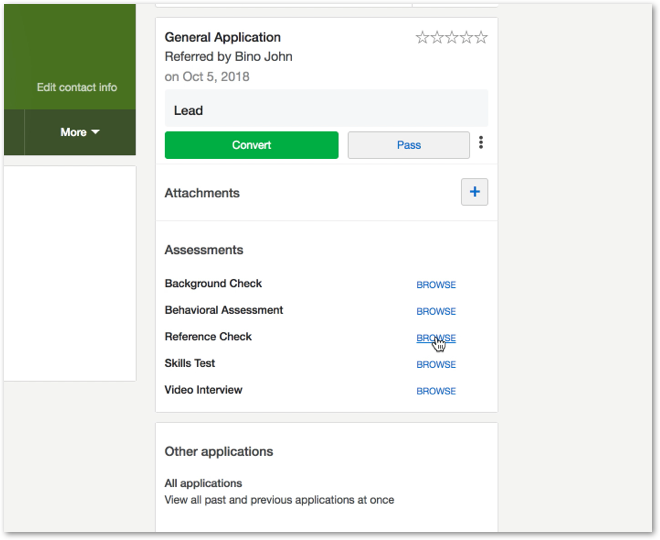View All applications

click(203, 483)
